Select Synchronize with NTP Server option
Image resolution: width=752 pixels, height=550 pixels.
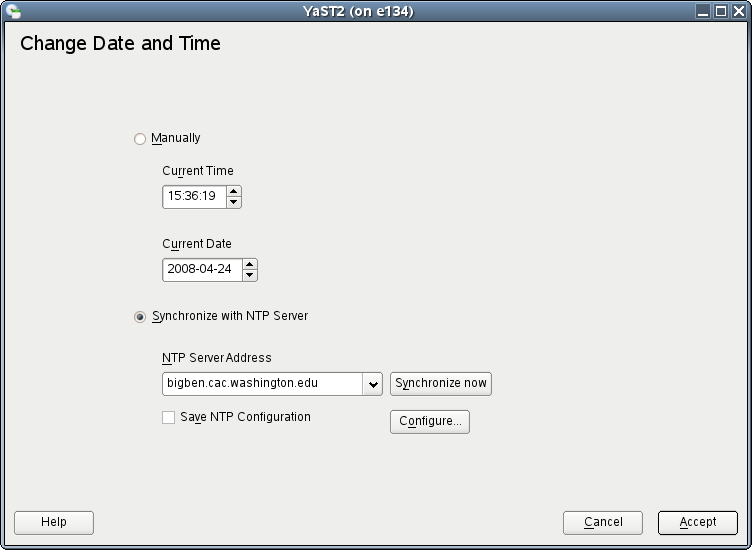(x=140, y=317)
